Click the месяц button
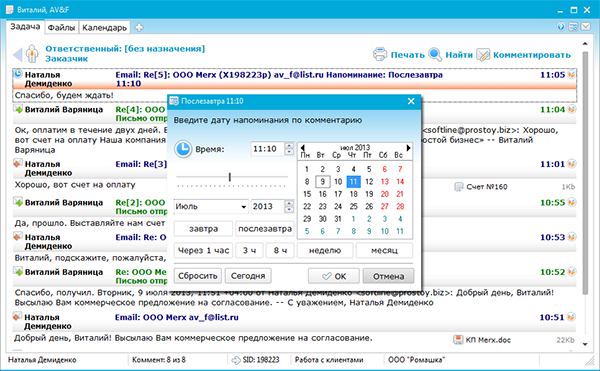 [x=384, y=251]
